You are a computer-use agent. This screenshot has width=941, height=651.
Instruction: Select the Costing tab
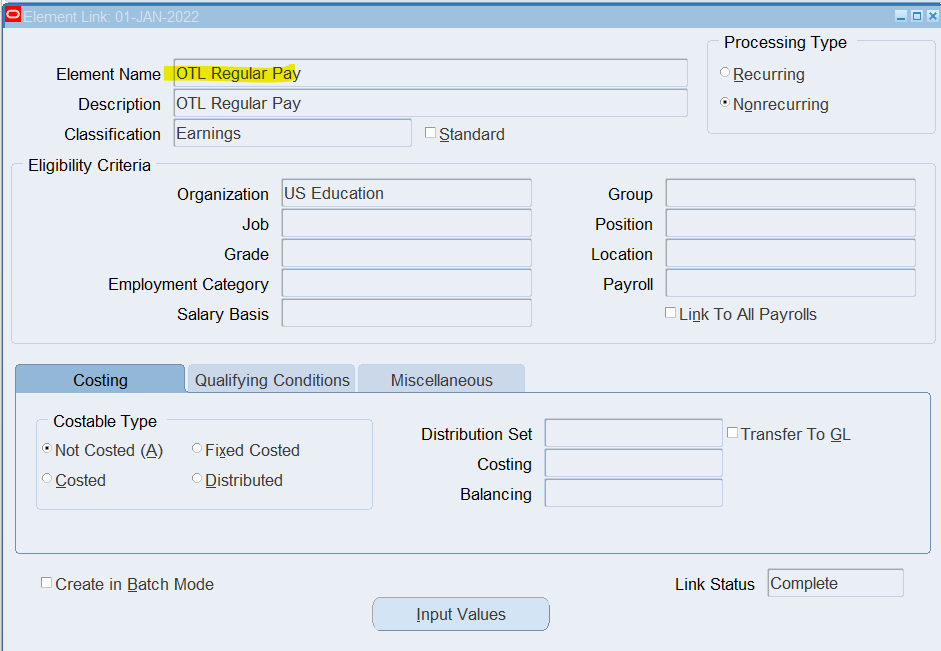pyautogui.click(x=100, y=380)
